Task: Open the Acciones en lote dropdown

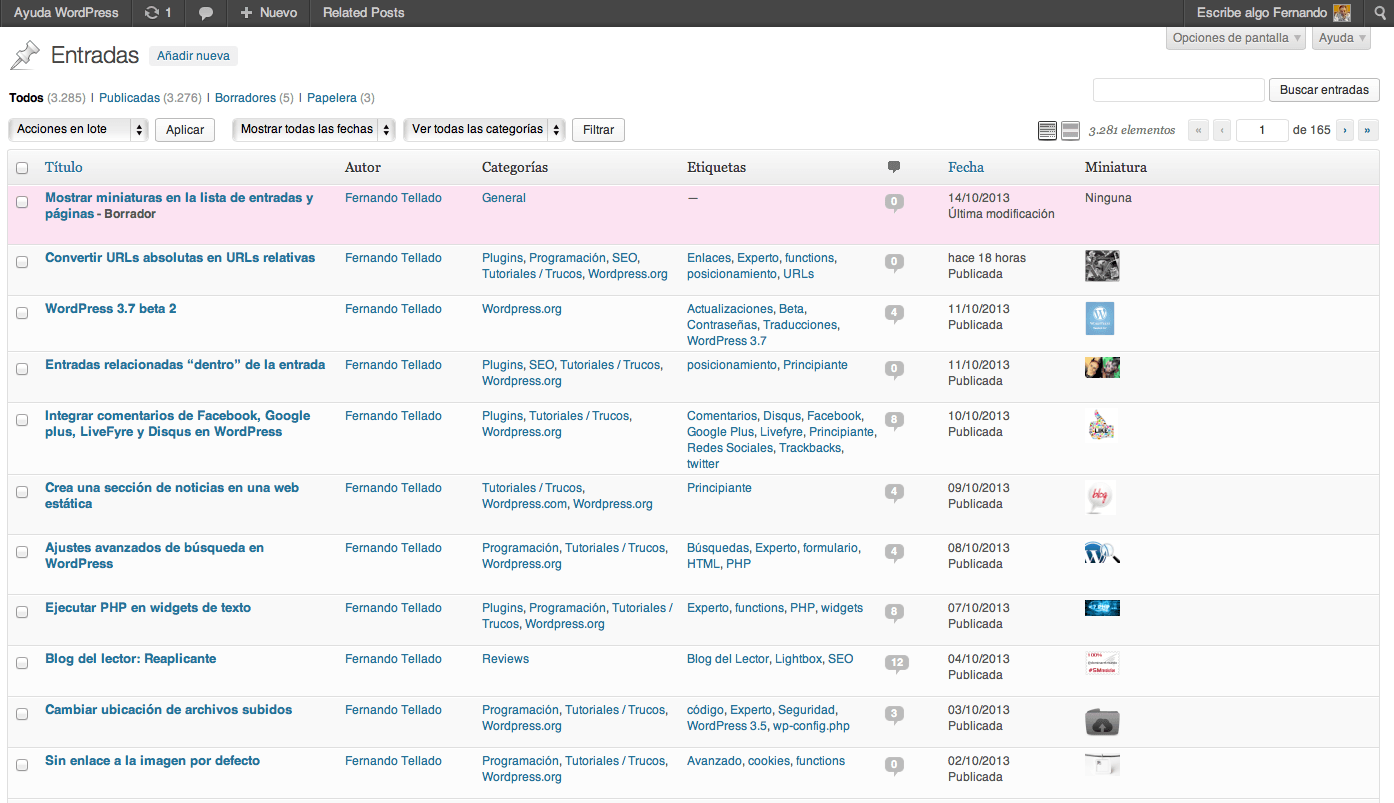Action: tap(78, 130)
